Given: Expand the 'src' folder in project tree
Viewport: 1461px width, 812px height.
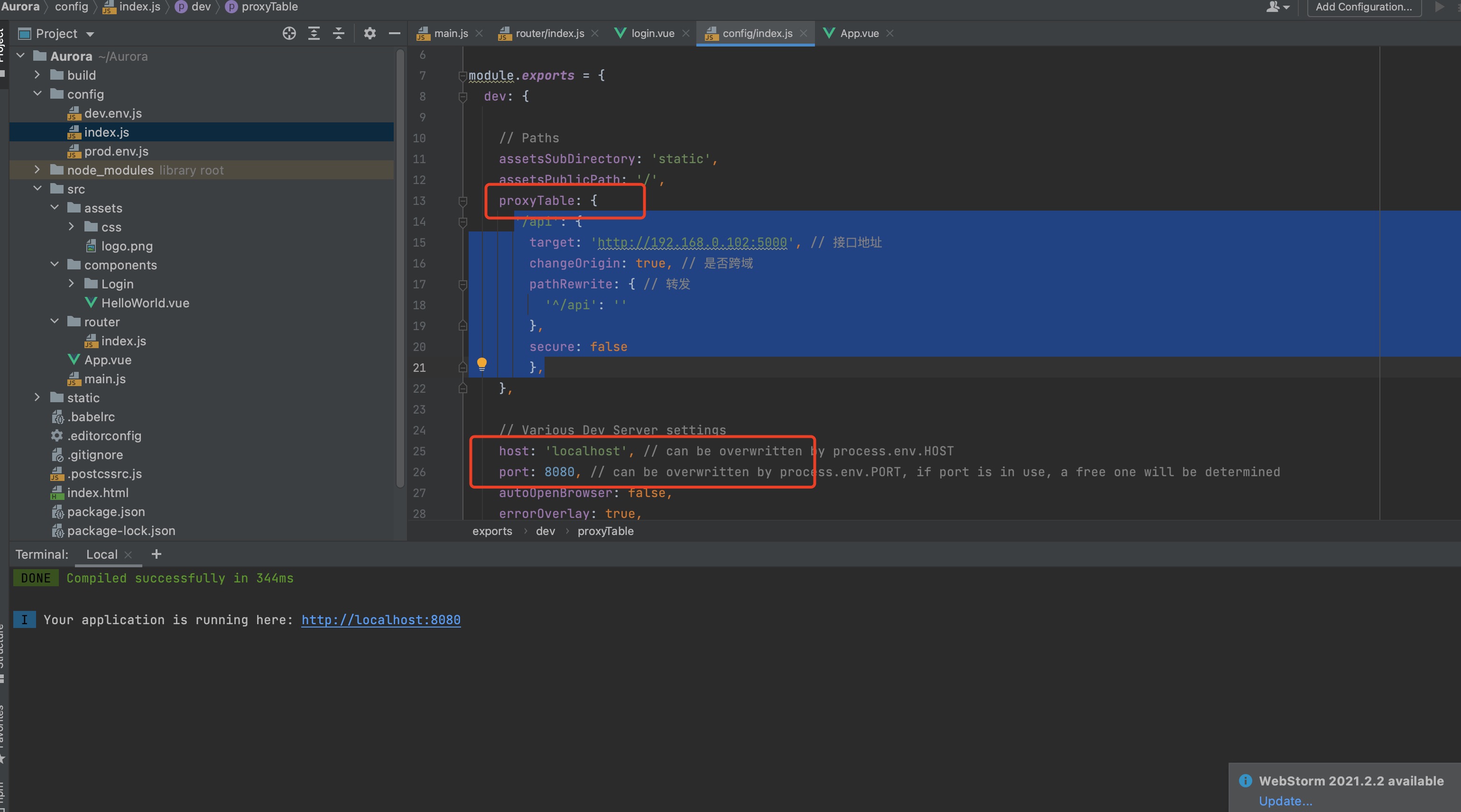Looking at the screenshot, I should (x=37, y=188).
